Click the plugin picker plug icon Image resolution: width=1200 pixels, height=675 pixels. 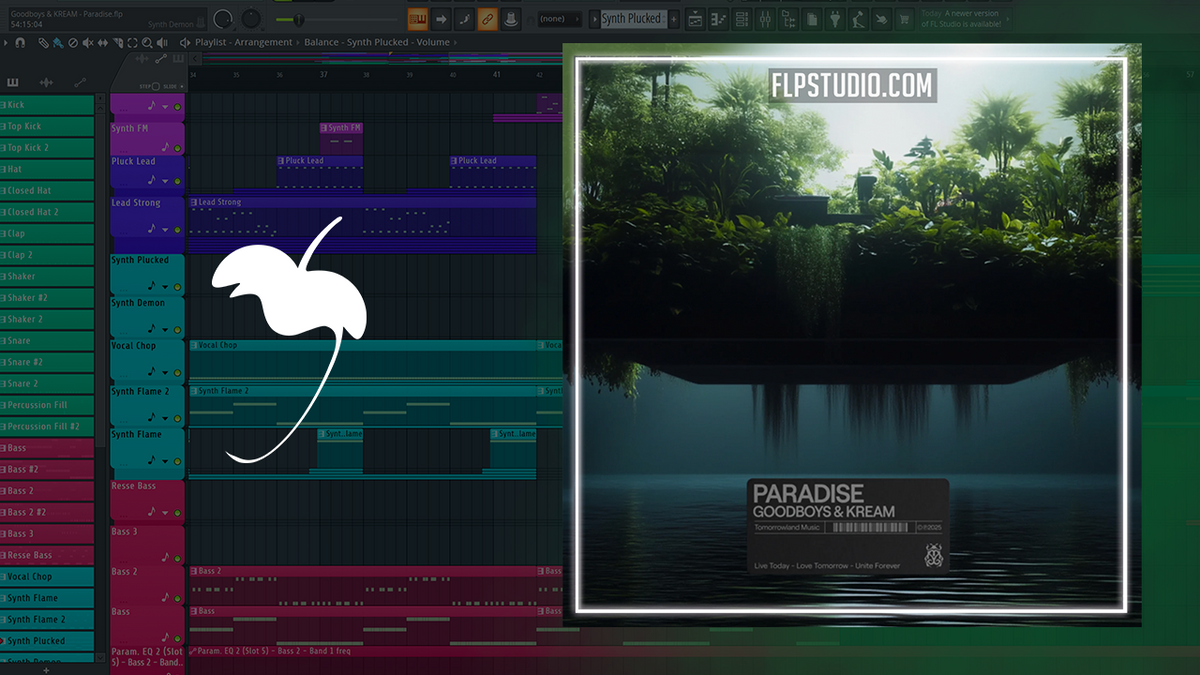[x=834, y=18]
